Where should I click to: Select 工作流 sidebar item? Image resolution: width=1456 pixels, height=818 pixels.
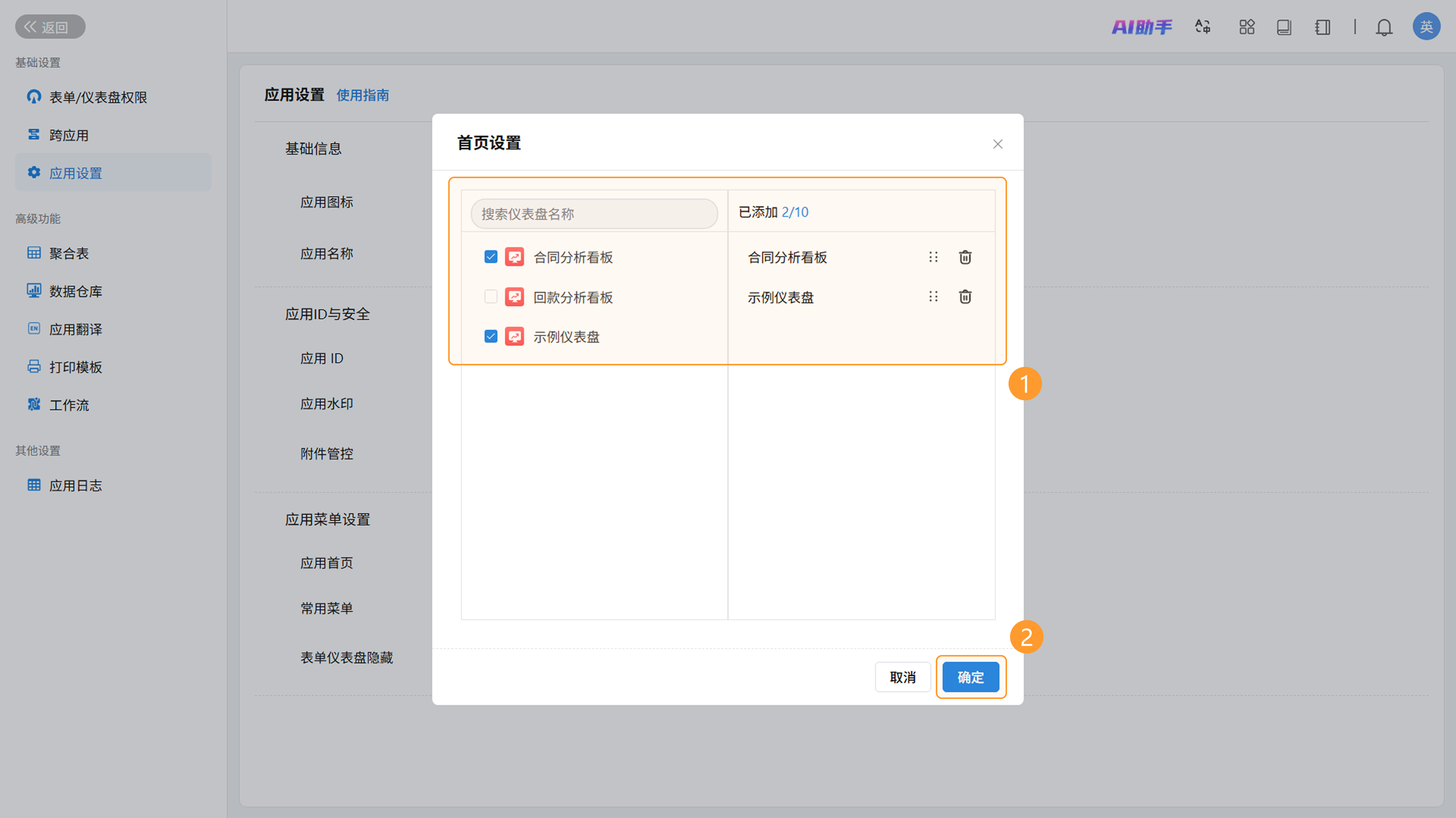point(68,404)
